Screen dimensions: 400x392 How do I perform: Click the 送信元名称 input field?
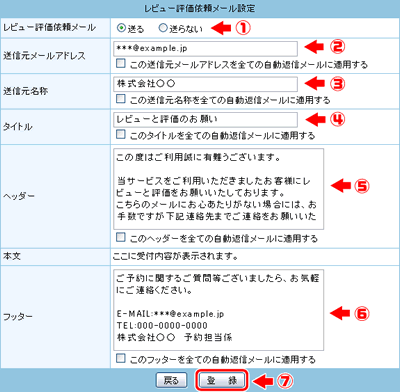click(205, 84)
